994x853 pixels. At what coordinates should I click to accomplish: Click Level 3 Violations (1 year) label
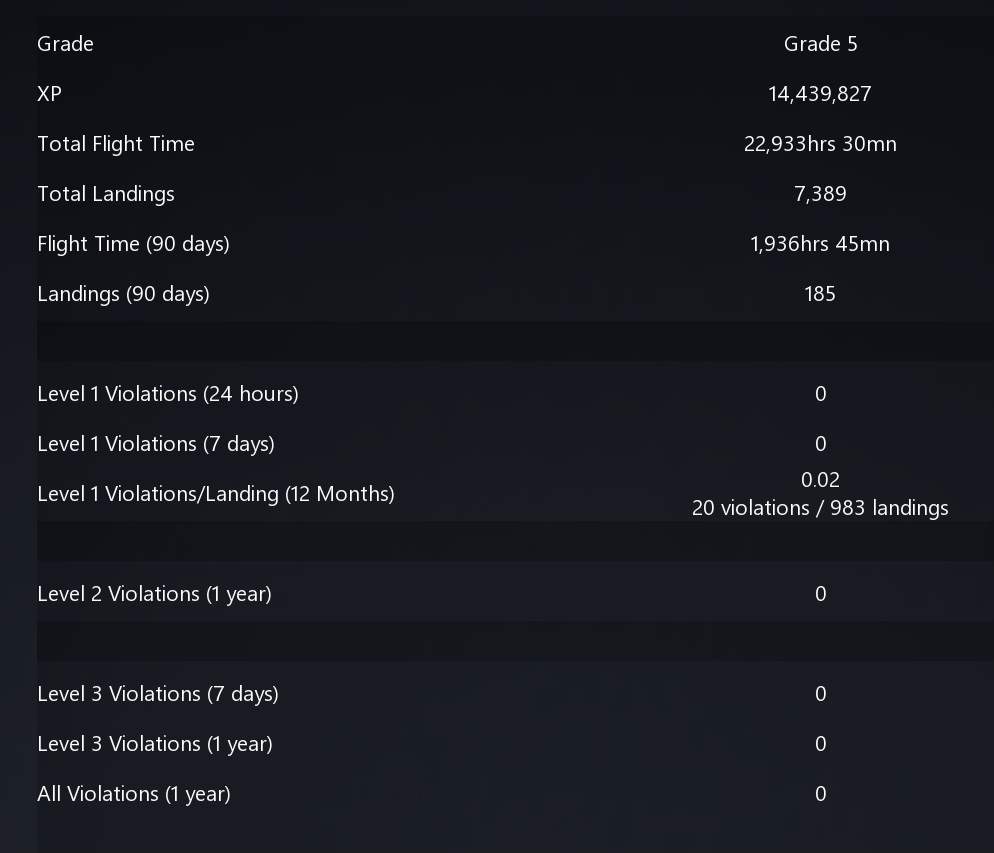[x=155, y=744]
